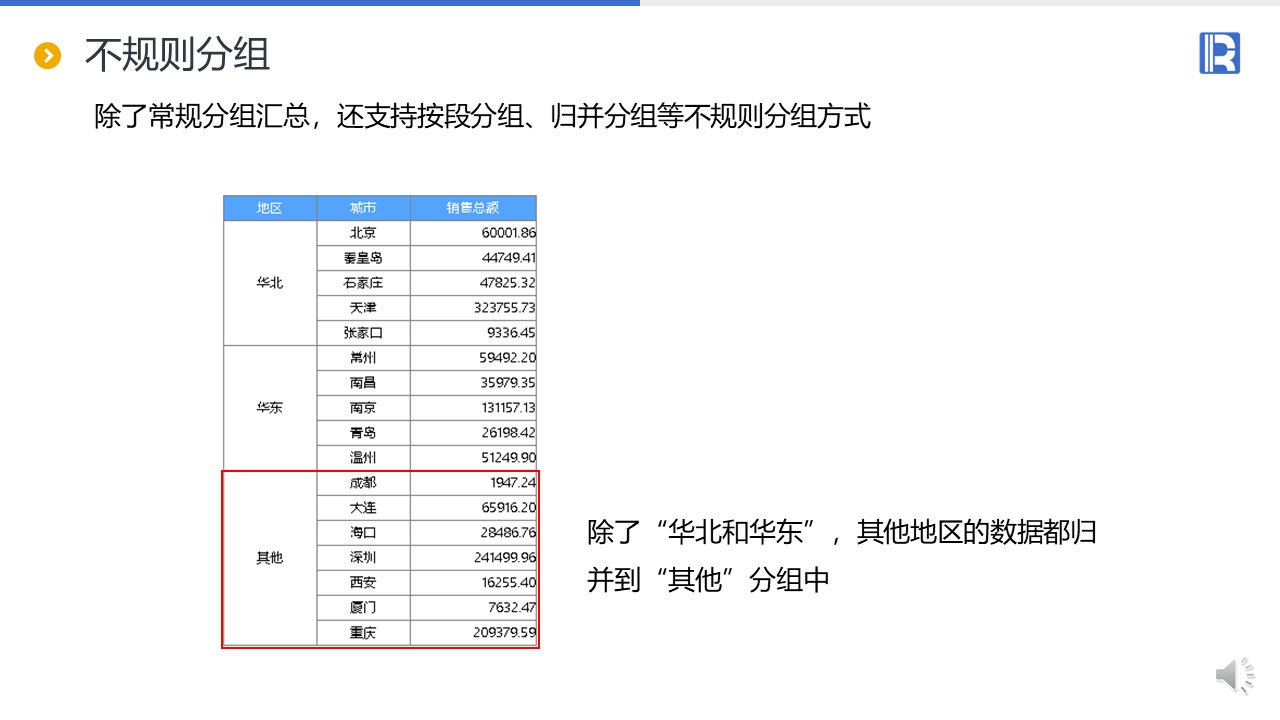Viewport: 1280px width, 720px height.
Task: Click the 厦门 city cell
Action: pos(363,608)
